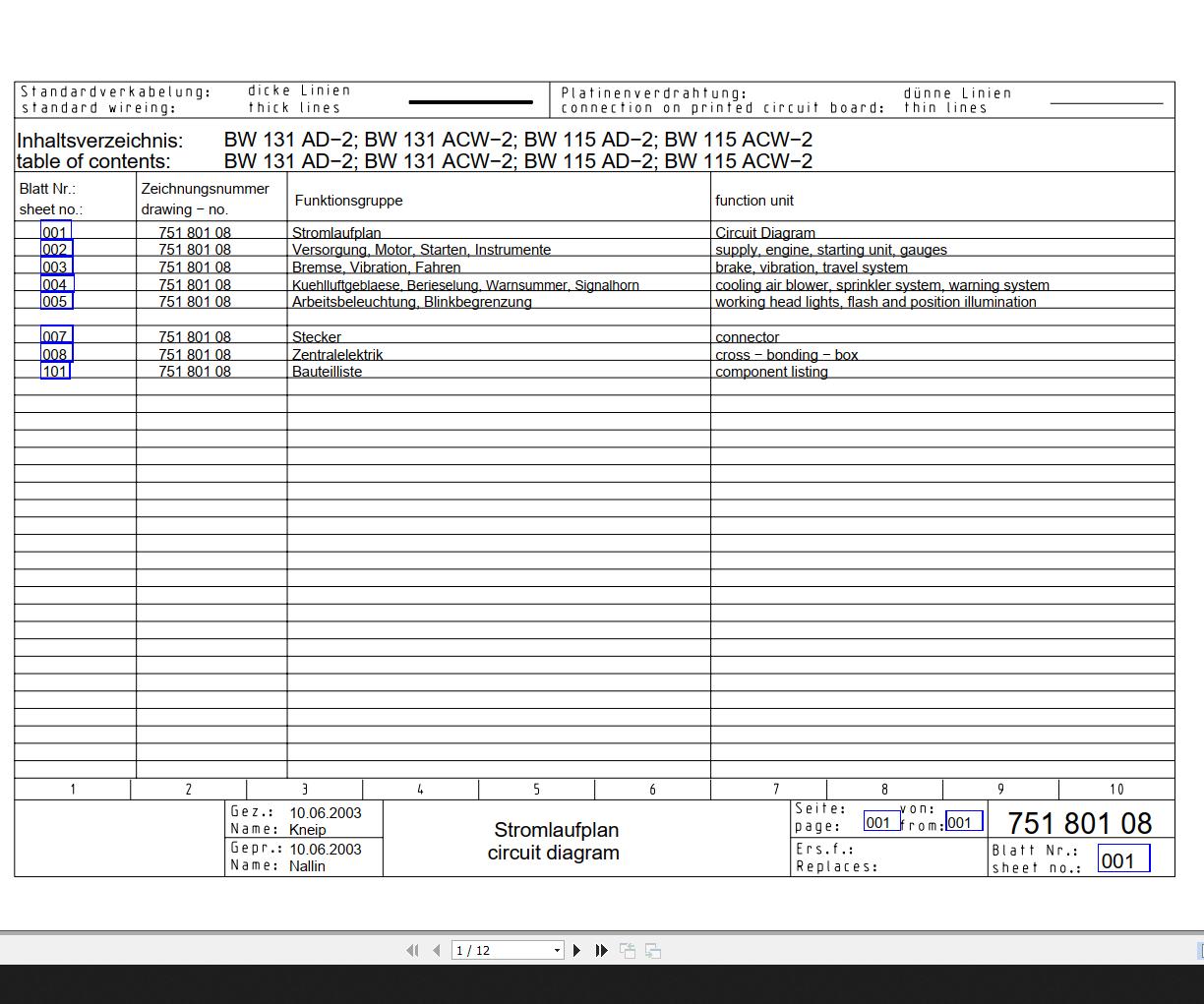Open sheet 001 link in contents
Screen dimensions: 1204x1004
(55, 232)
